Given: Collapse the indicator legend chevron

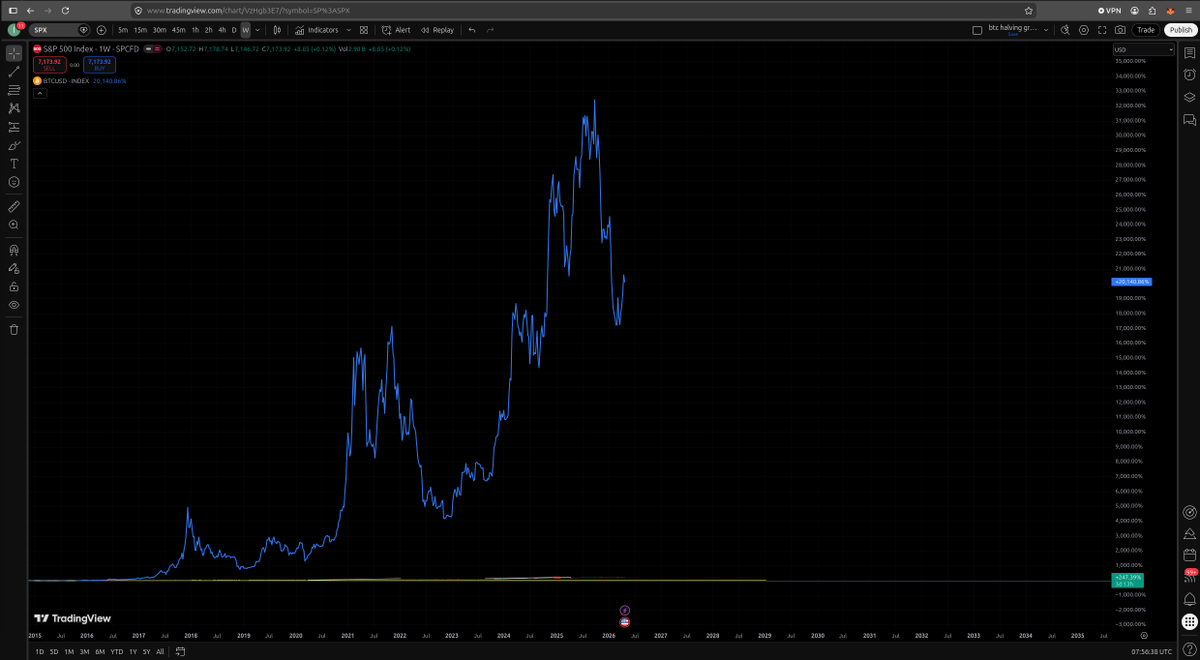Looking at the screenshot, I should pyautogui.click(x=40, y=93).
